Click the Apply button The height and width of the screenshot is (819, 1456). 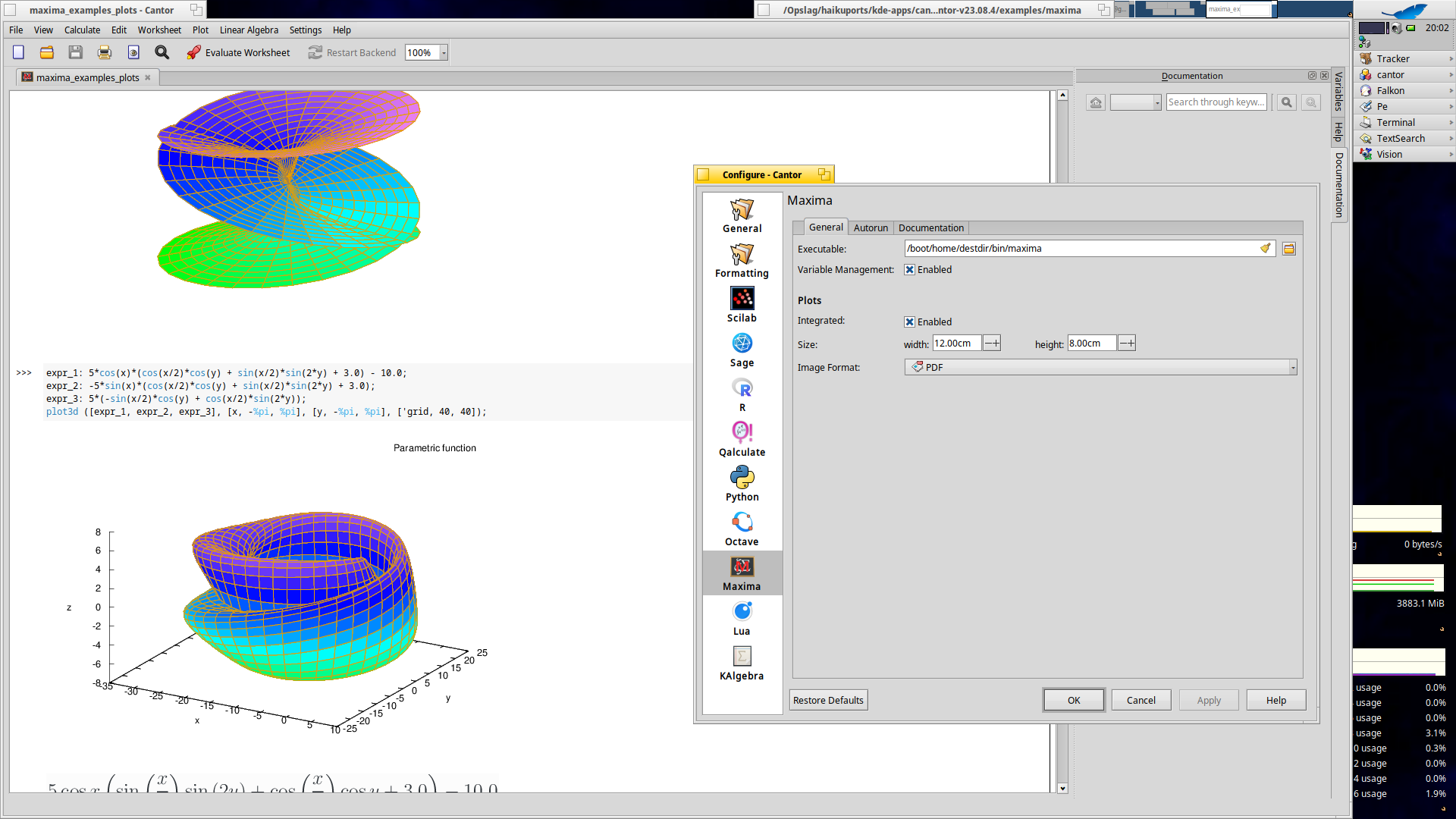click(x=1209, y=700)
